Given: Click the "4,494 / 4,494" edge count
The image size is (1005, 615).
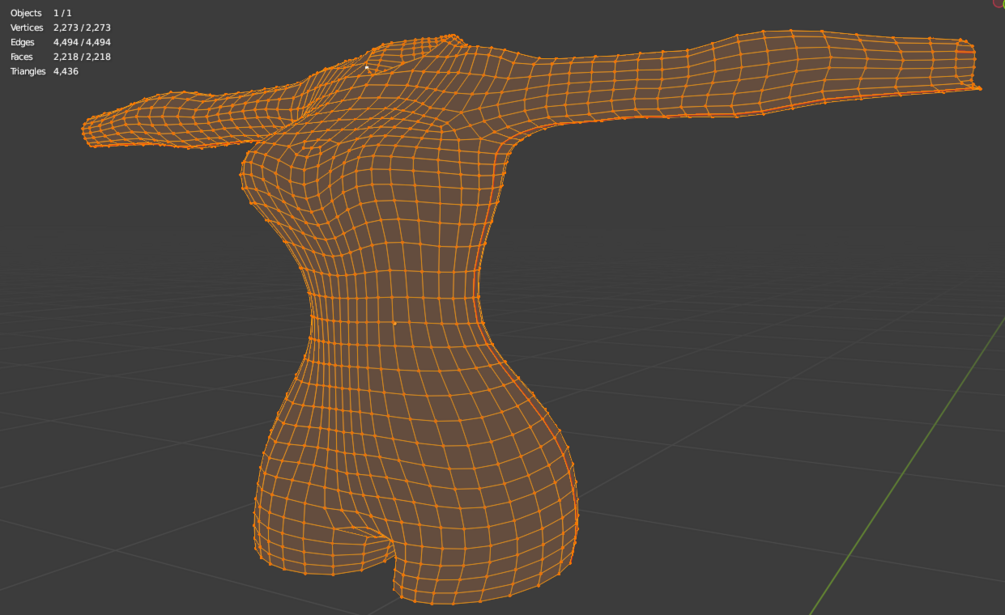Looking at the screenshot, I should pos(82,42).
